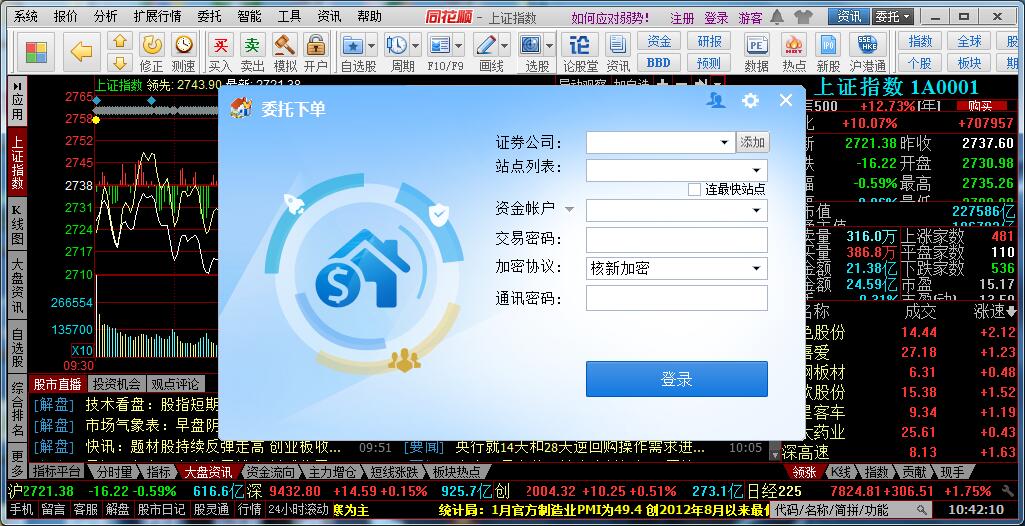This screenshot has width=1025, height=526.
Task: Click the 预测 toolbar button
Action: (709, 63)
